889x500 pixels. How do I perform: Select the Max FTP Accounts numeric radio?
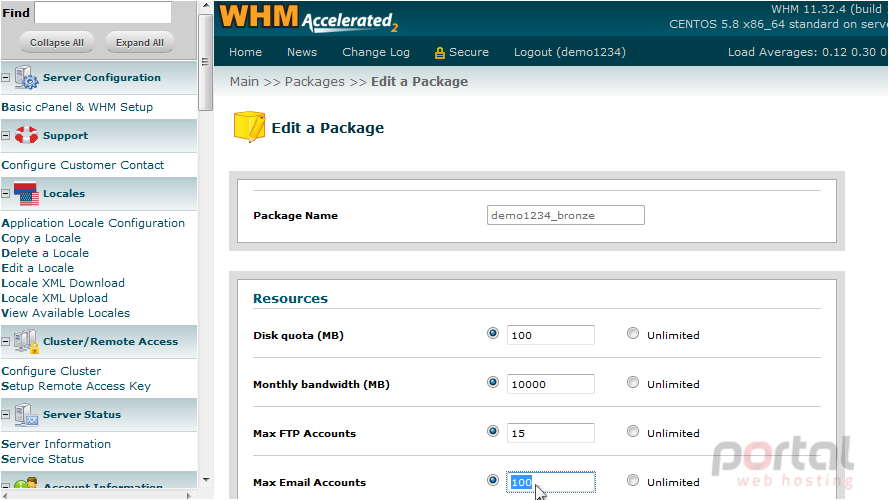point(493,431)
